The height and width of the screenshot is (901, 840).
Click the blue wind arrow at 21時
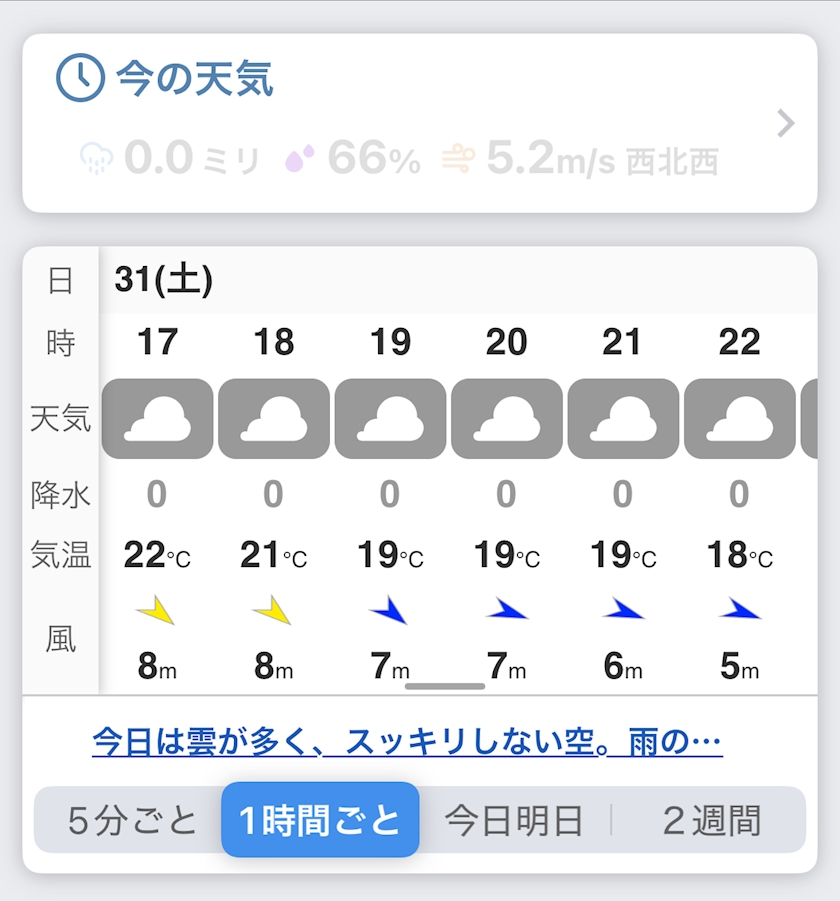pyautogui.click(x=622, y=609)
